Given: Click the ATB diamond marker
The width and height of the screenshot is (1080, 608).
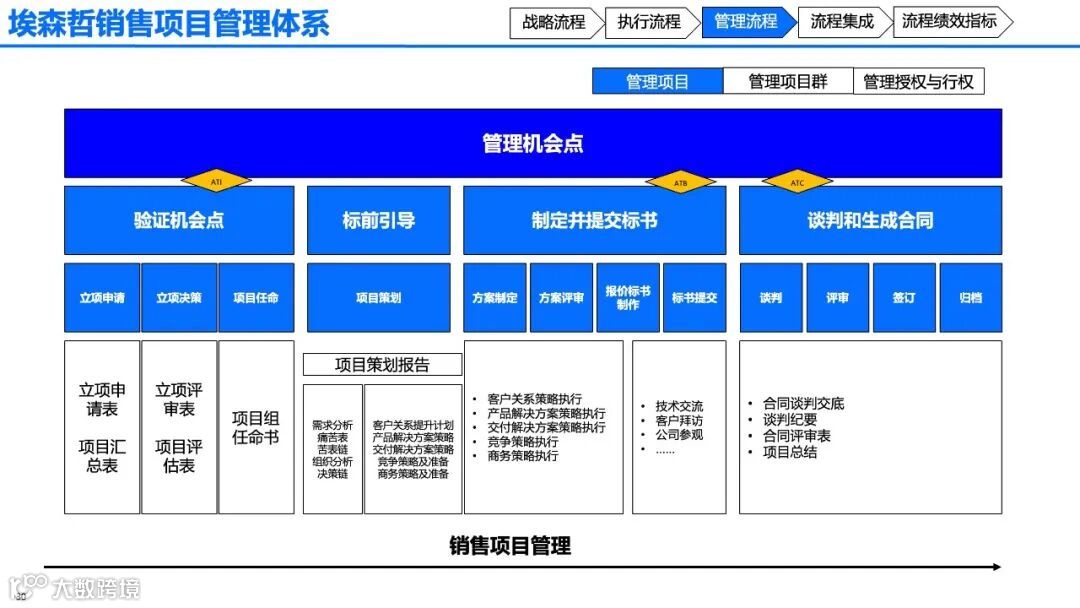Looking at the screenshot, I should [681, 183].
